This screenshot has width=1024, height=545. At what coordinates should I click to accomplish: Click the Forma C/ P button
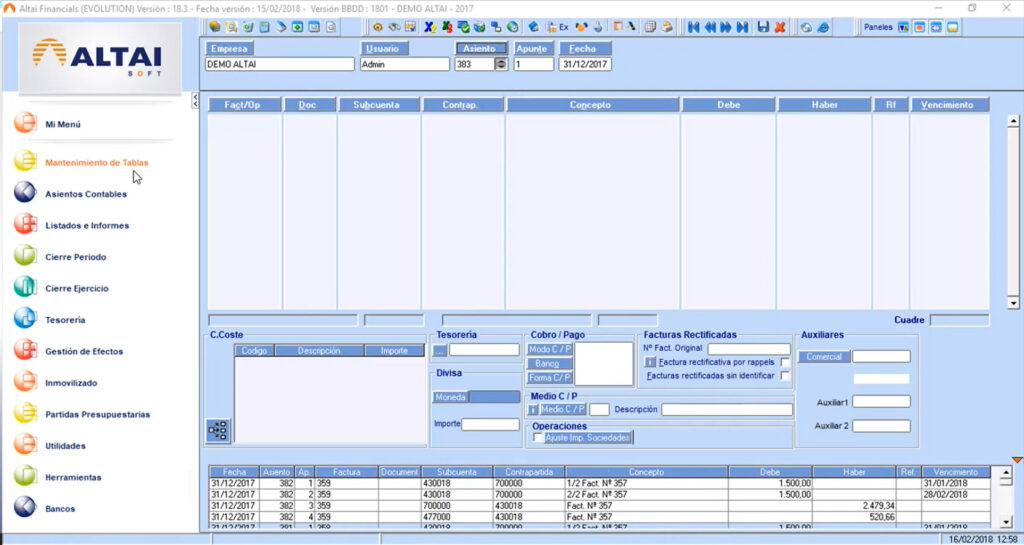pyautogui.click(x=550, y=378)
